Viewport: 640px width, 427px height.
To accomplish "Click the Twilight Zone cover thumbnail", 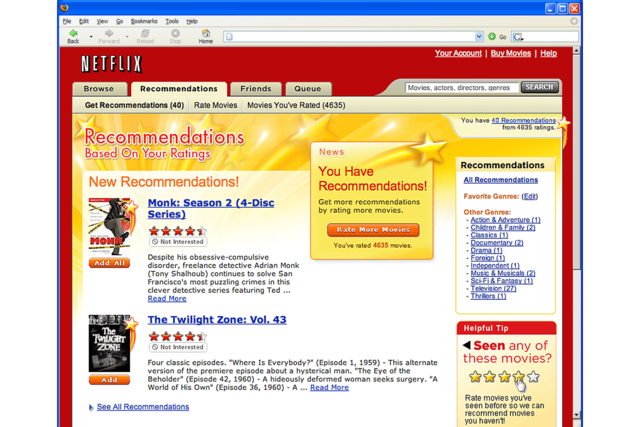I will coord(109,343).
